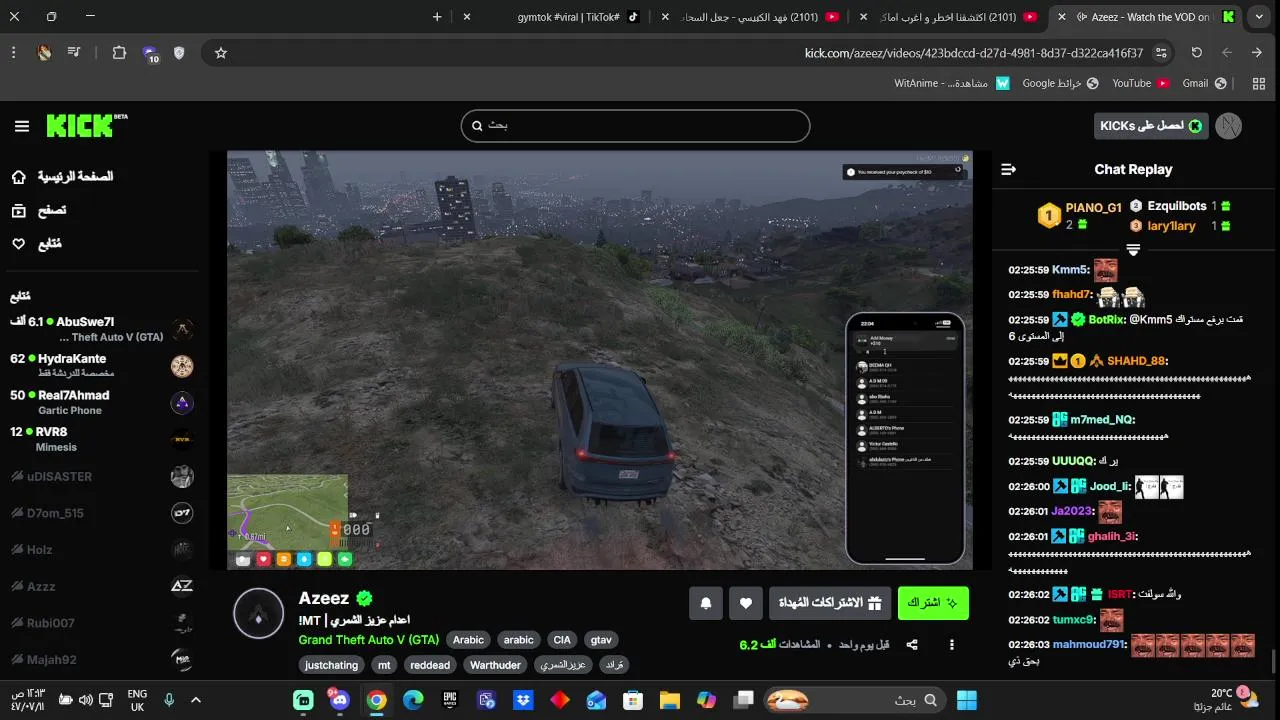
Task: Click the shield extension icon
Action: pyautogui.click(x=179, y=53)
